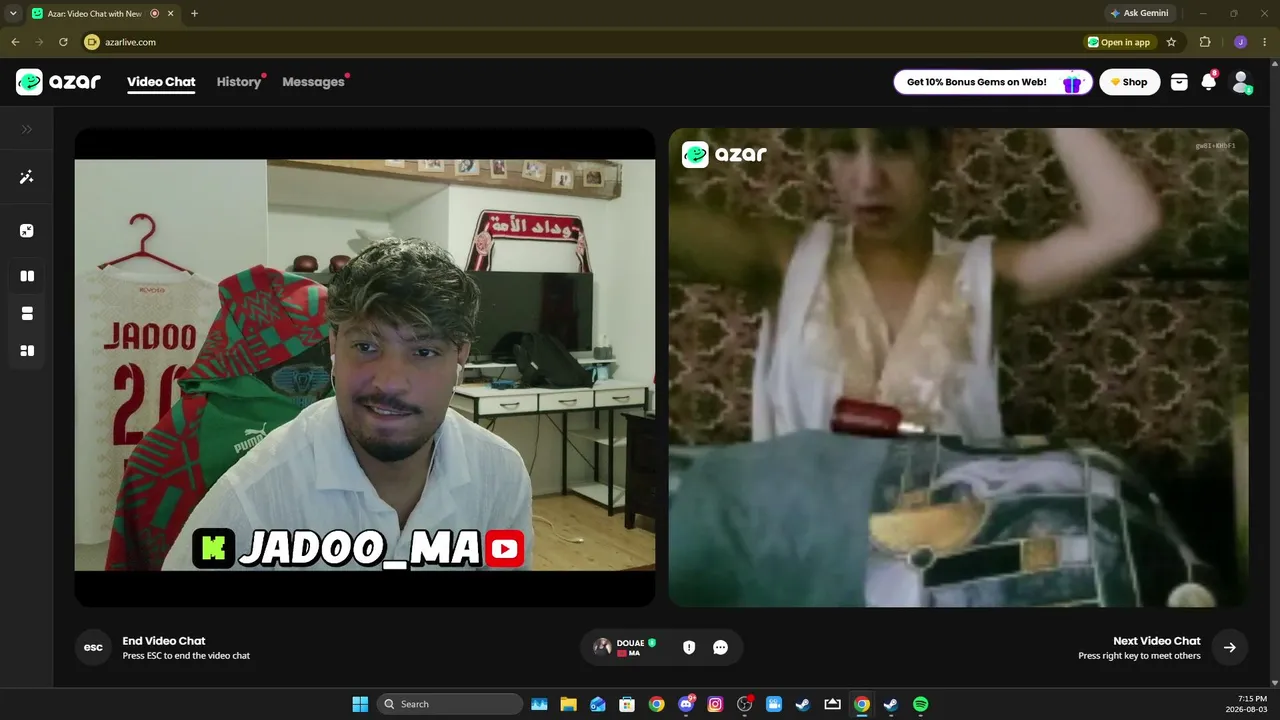Go back in the browser
The width and height of the screenshot is (1280, 720).
coord(15,42)
